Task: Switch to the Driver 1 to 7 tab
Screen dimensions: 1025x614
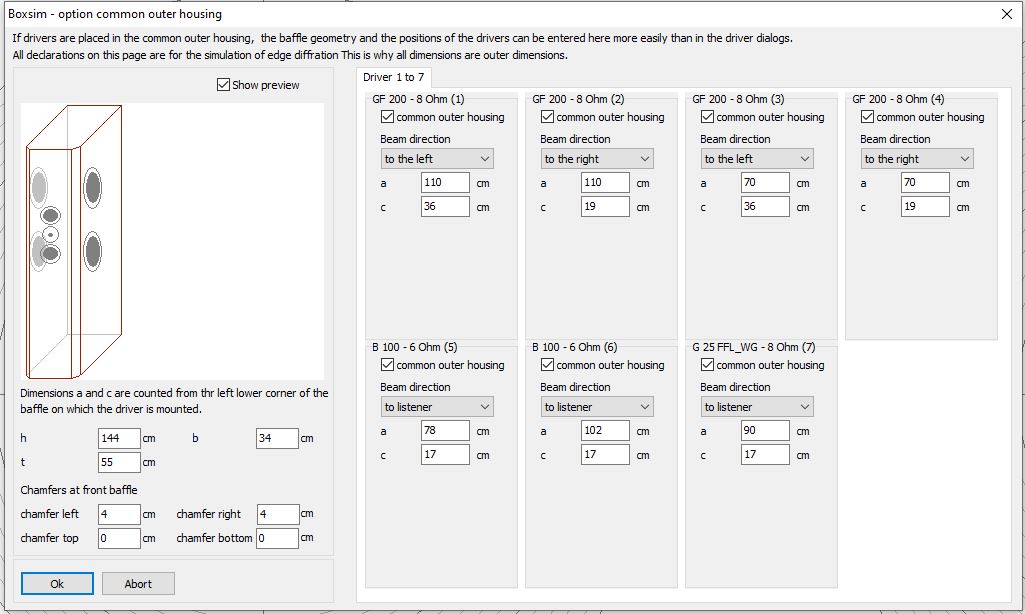Action: pyautogui.click(x=394, y=77)
